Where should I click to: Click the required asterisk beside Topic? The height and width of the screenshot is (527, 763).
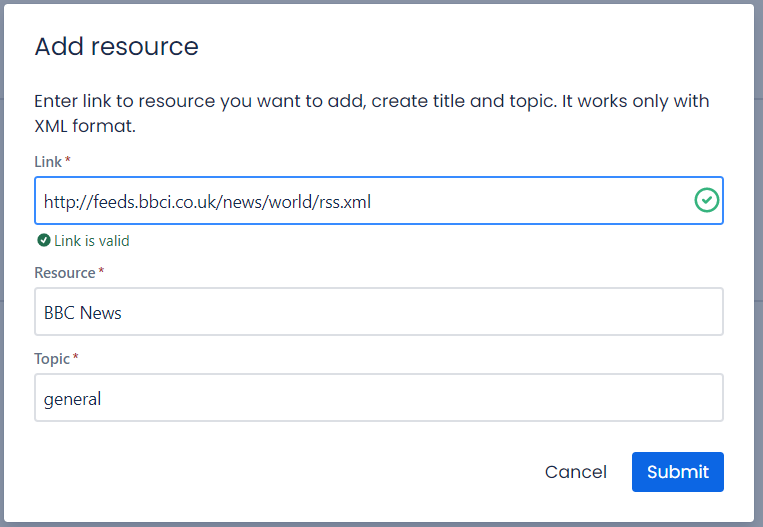point(76,359)
